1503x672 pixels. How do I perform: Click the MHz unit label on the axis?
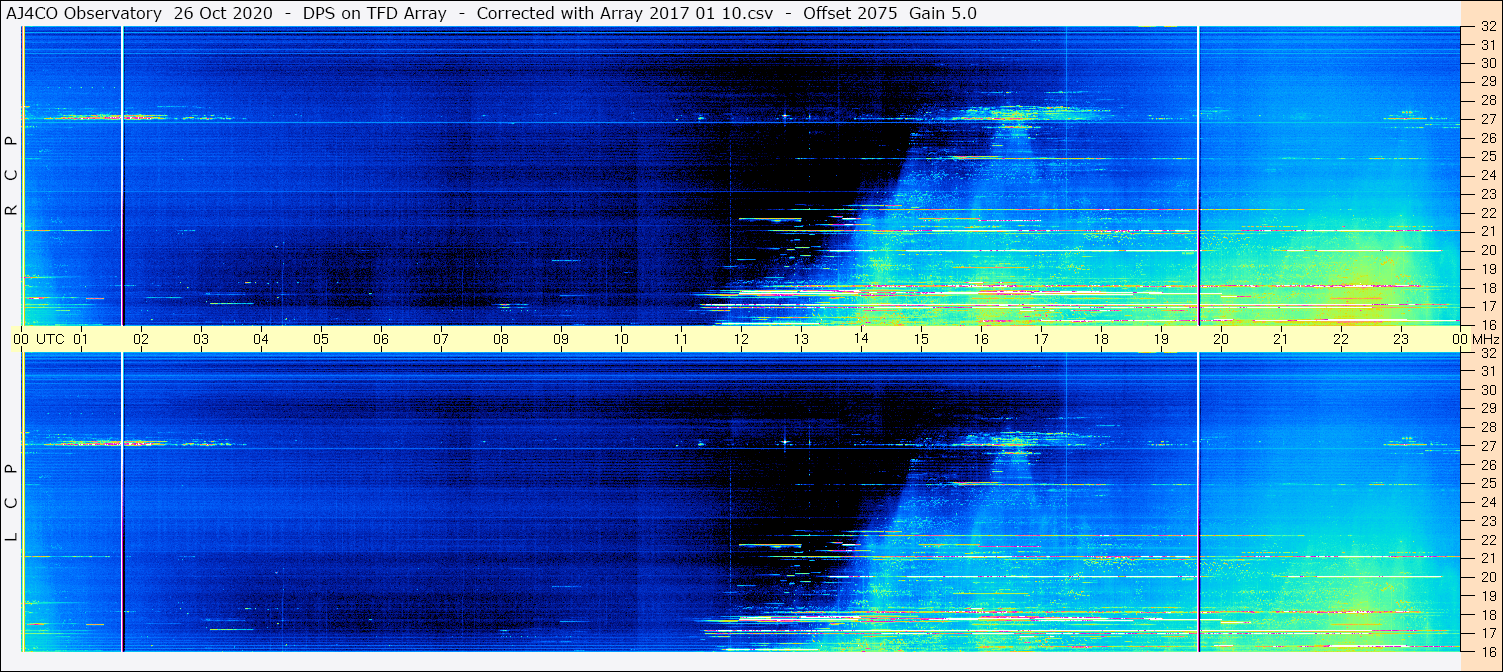click(x=1484, y=339)
